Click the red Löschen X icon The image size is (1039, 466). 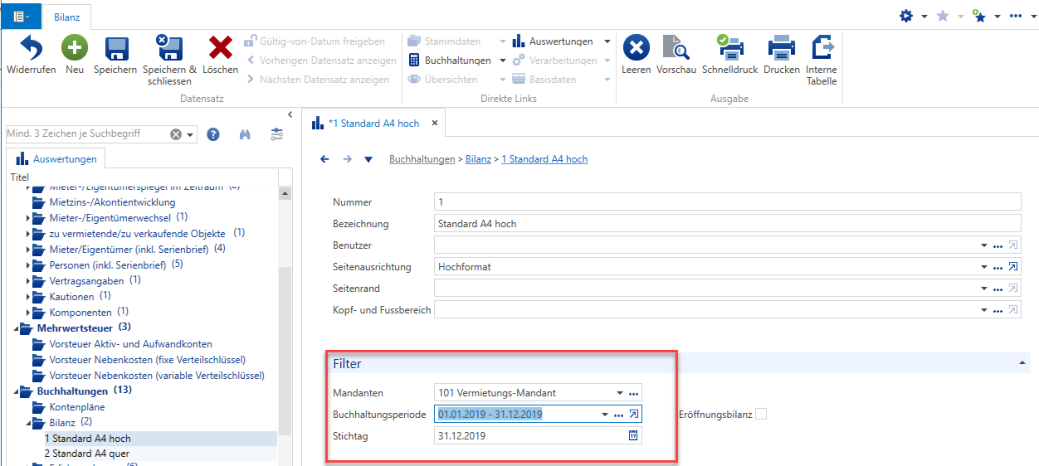coord(220,48)
